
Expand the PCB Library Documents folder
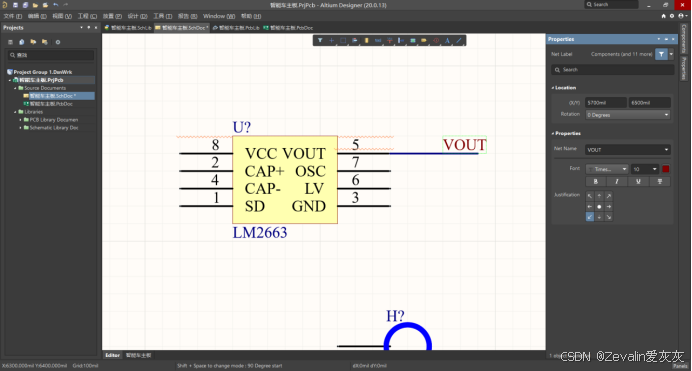coord(20,120)
